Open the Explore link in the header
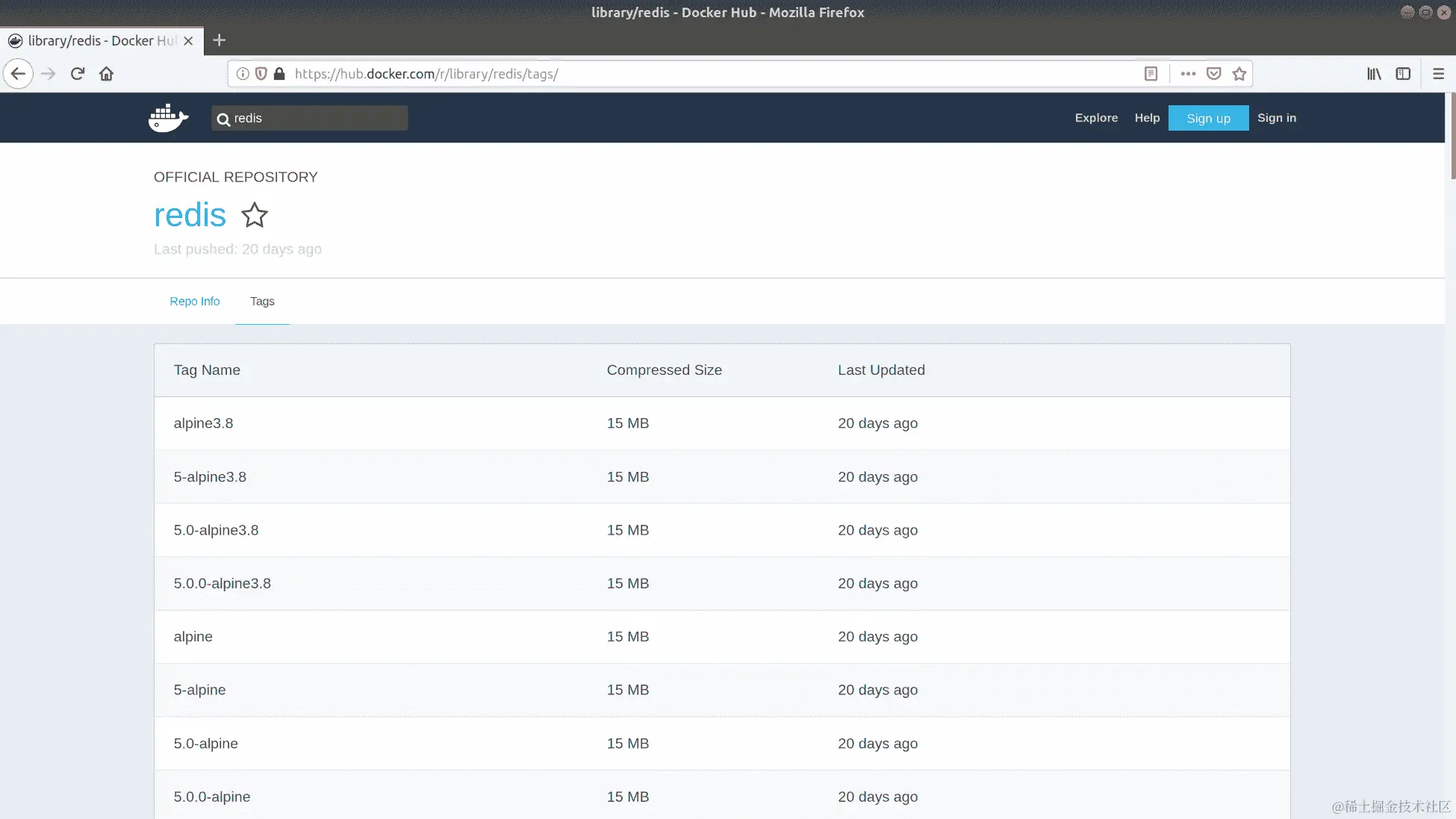Image resolution: width=1456 pixels, height=819 pixels. tap(1096, 118)
